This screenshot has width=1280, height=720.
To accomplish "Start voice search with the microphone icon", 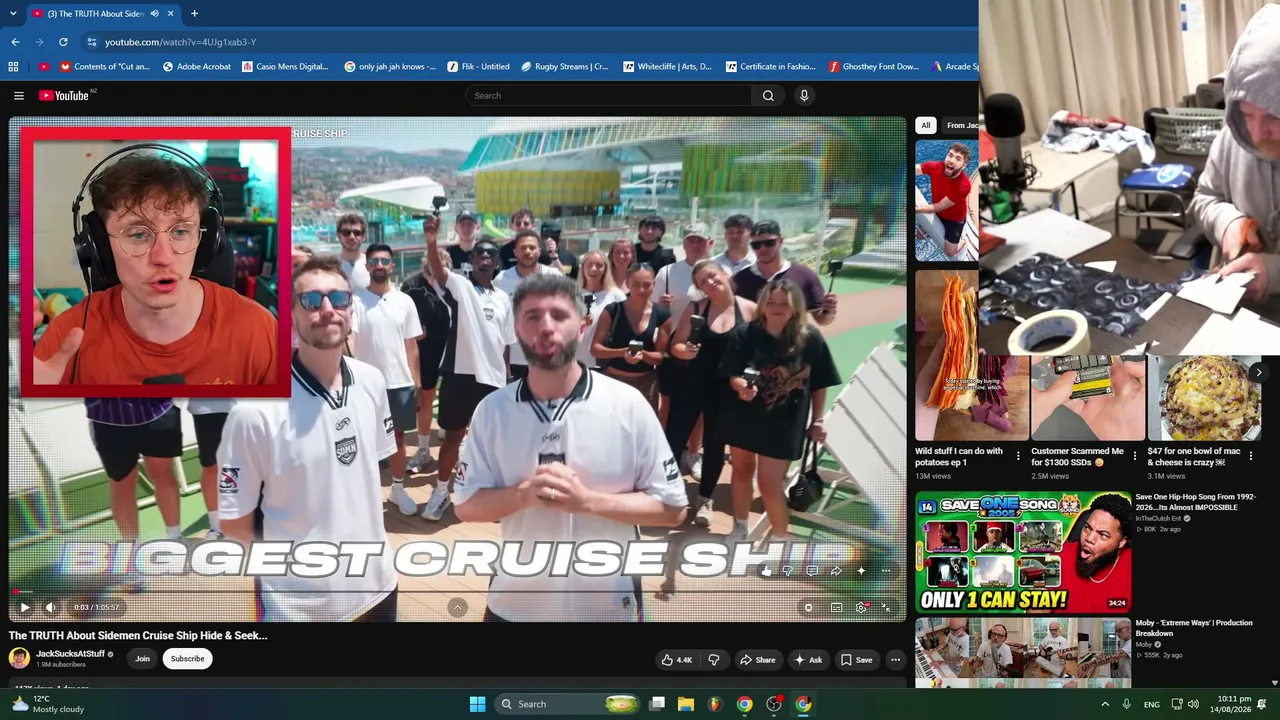I will click(804, 96).
